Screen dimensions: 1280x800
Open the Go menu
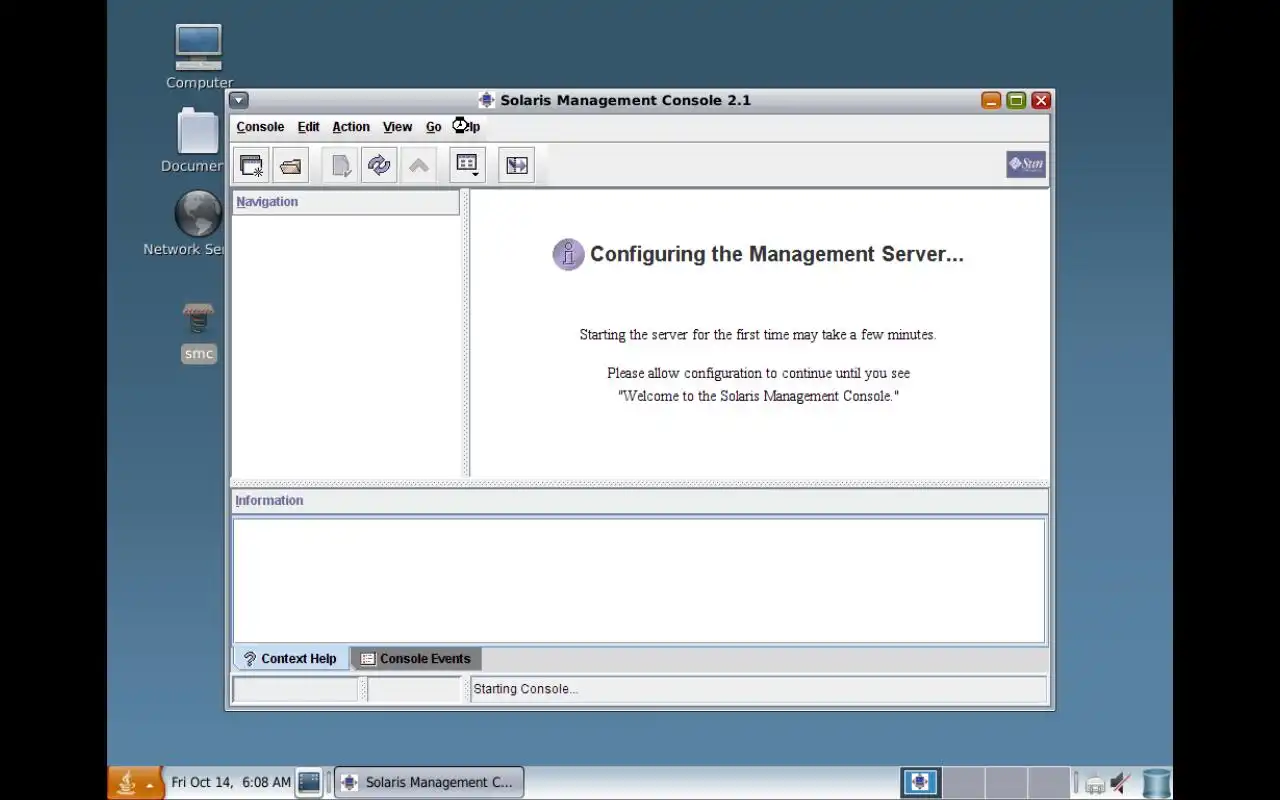[433, 127]
